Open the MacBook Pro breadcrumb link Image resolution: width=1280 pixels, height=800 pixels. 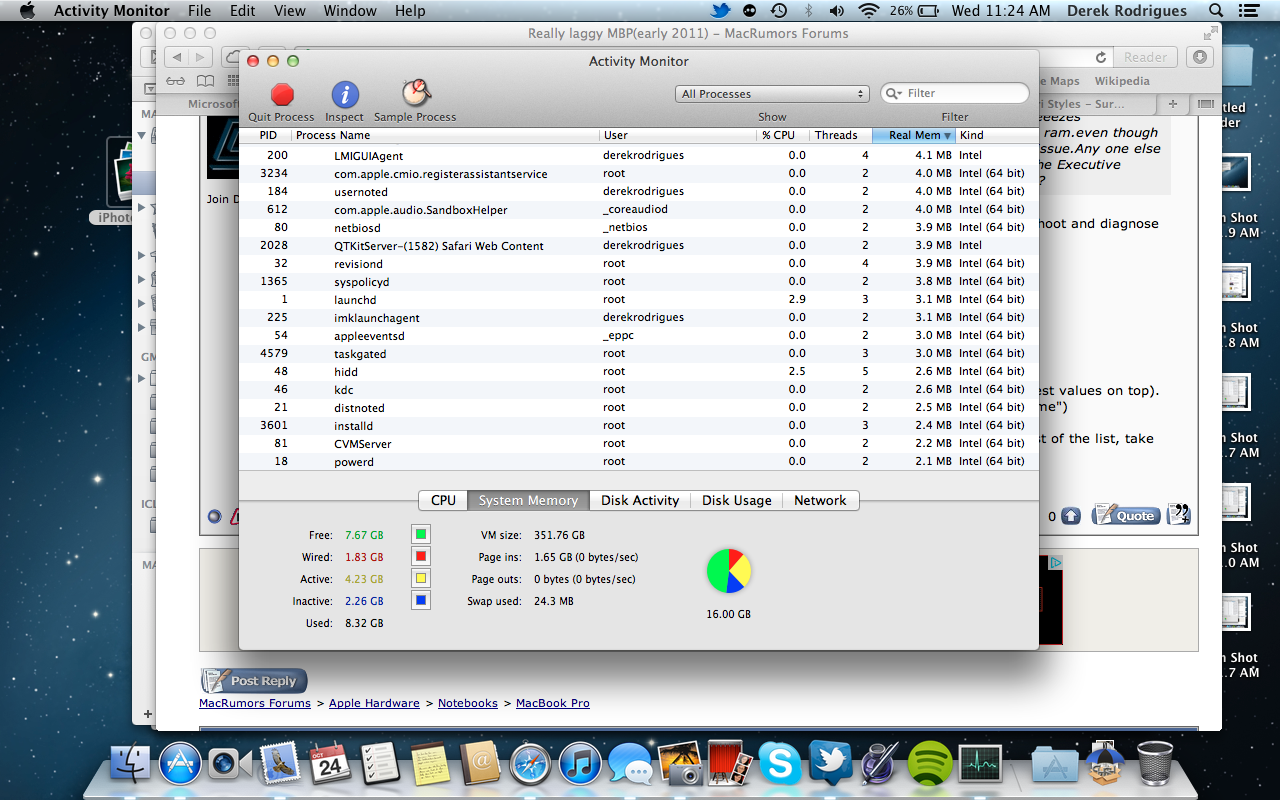pos(553,703)
